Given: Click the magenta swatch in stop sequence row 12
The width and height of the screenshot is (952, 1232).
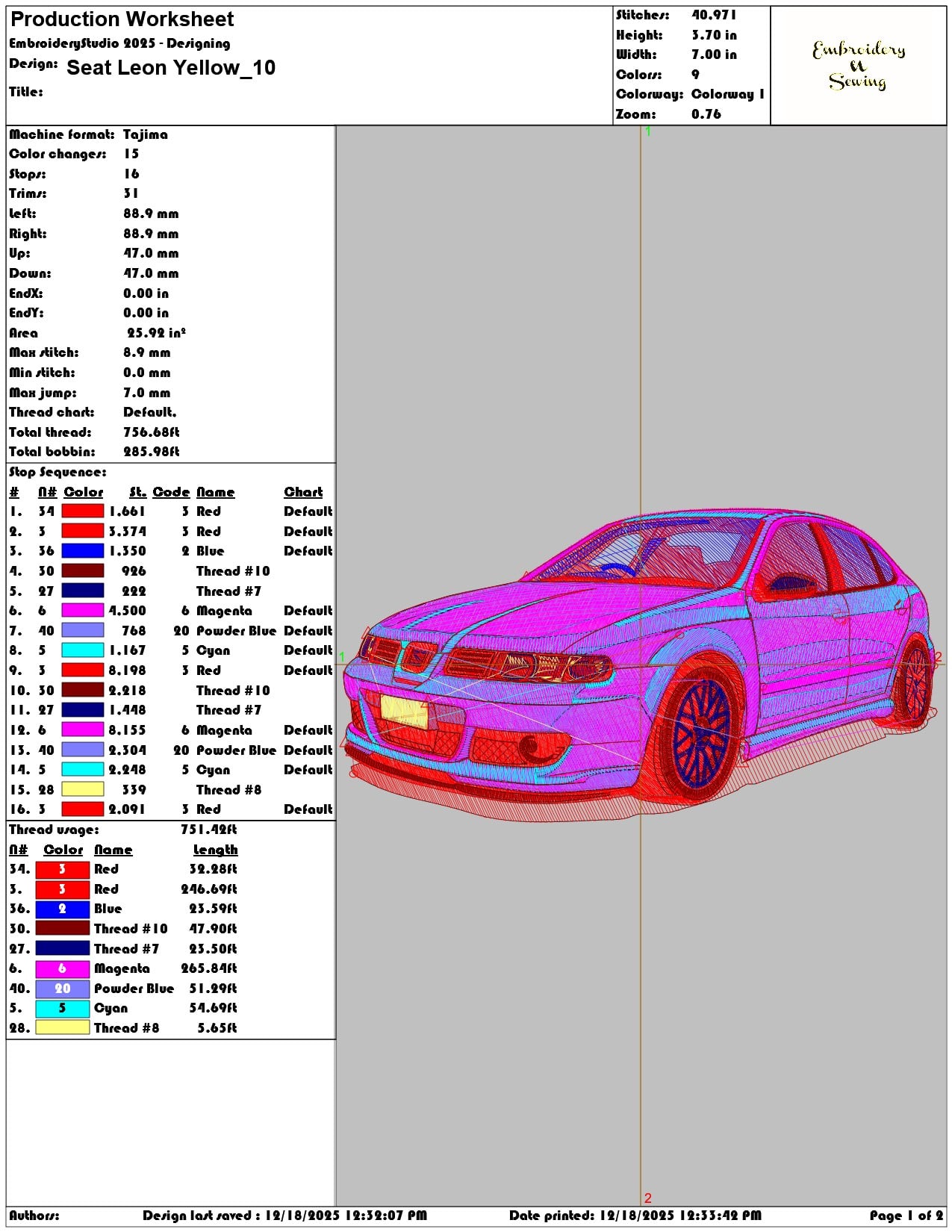Looking at the screenshot, I should pyautogui.click(x=82, y=730).
